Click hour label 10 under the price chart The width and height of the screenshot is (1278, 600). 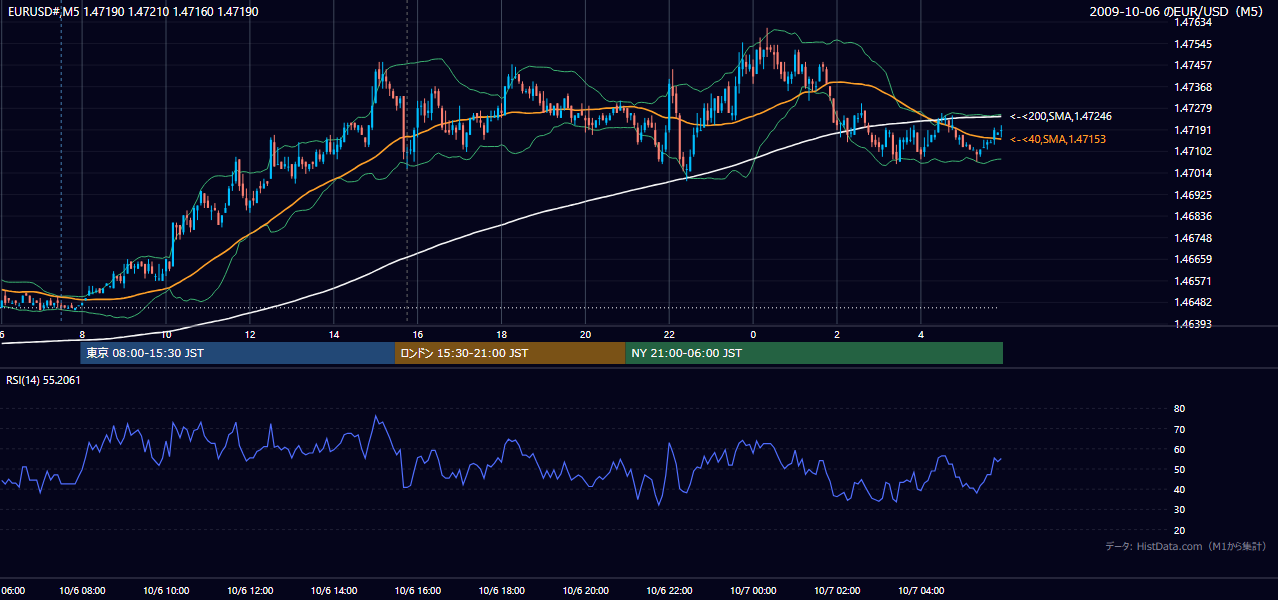(x=166, y=334)
